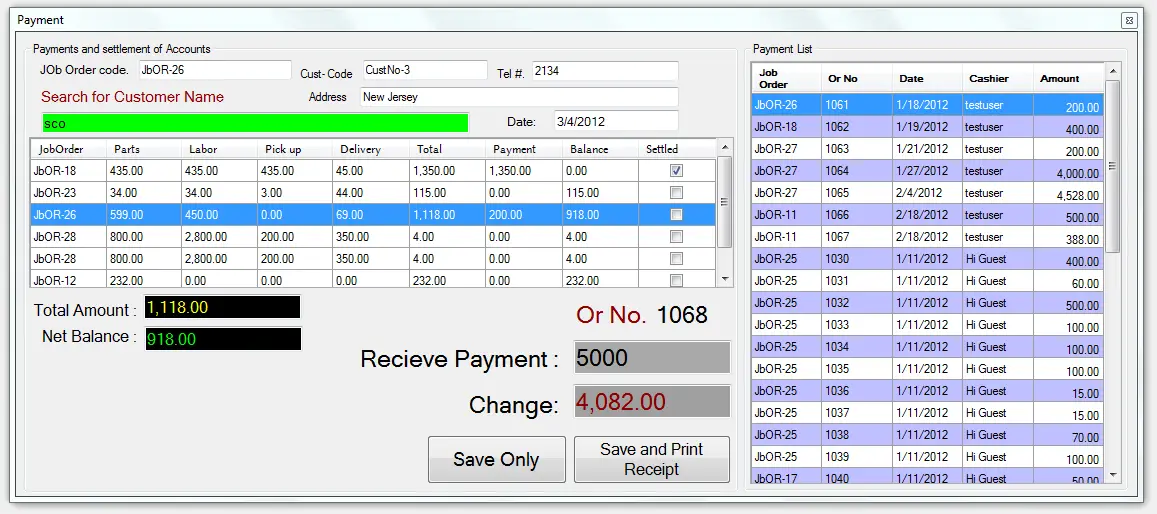Viewport: 1157px width, 514px height.
Task: Select payment row with Or No 1032
Action: pos(928,303)
